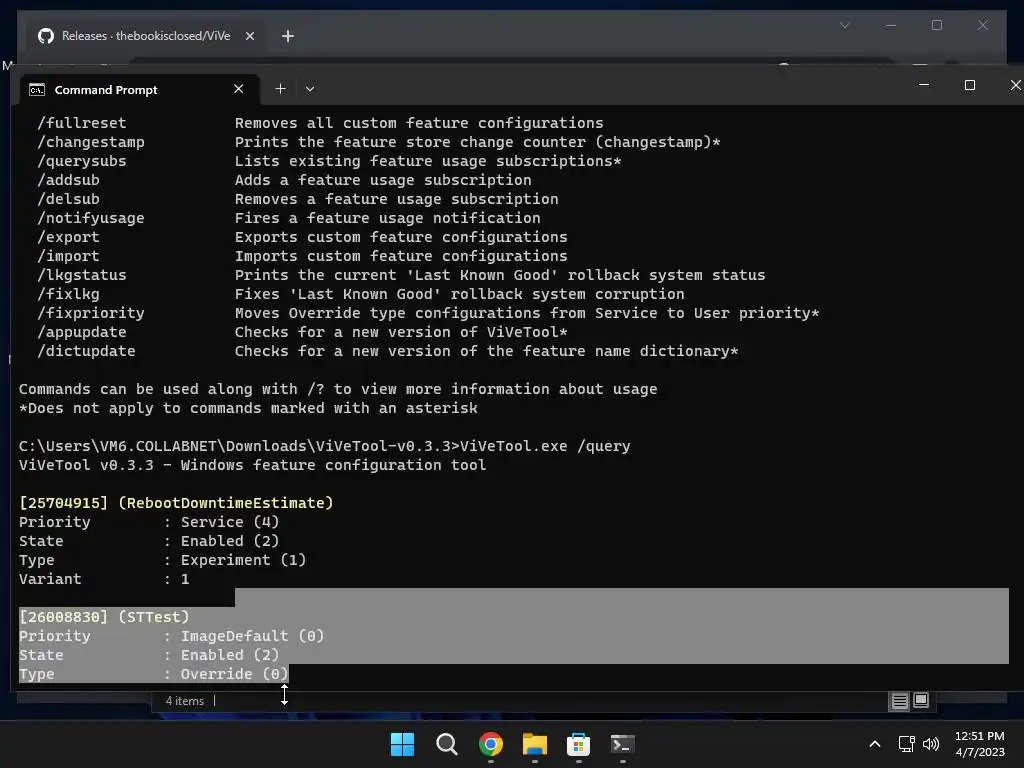Screen dimensions: 1024x768
Task: Open File Explorer from taskbar
Action: point(535,744)
